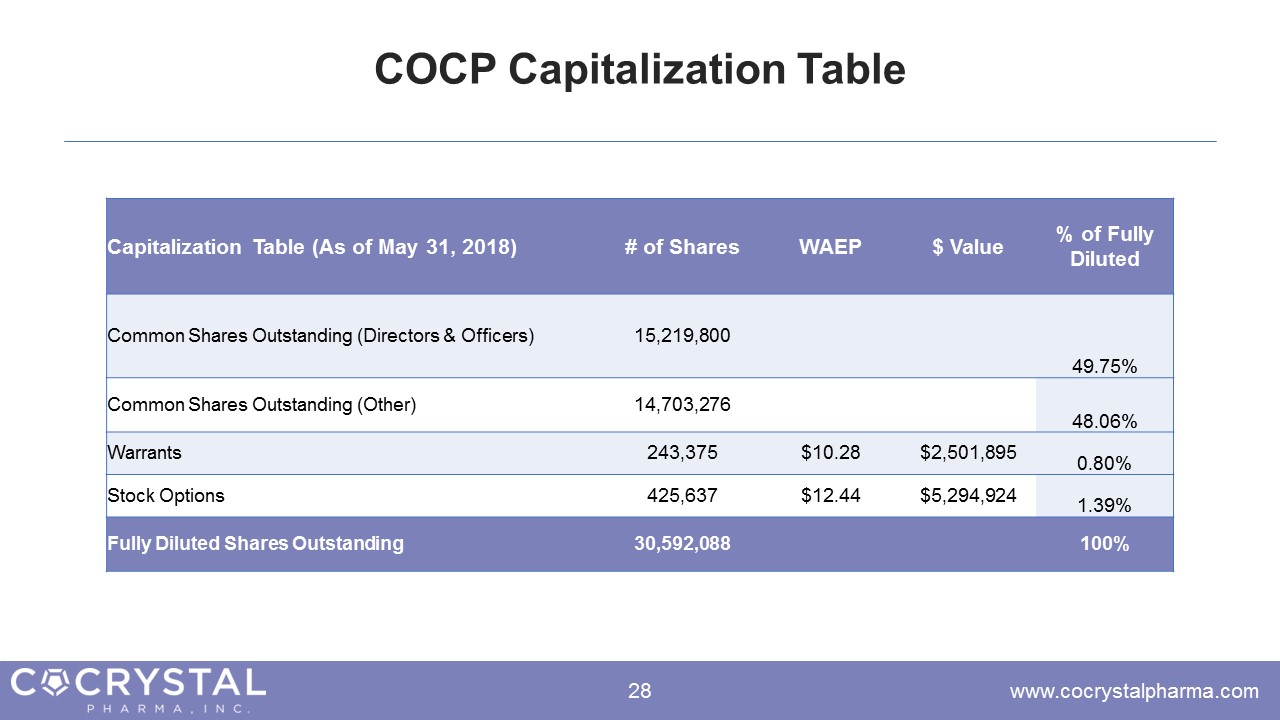Click the 'As of May 31, 2018' header cell
This screenshot has height=720, width=1280.
312,247
